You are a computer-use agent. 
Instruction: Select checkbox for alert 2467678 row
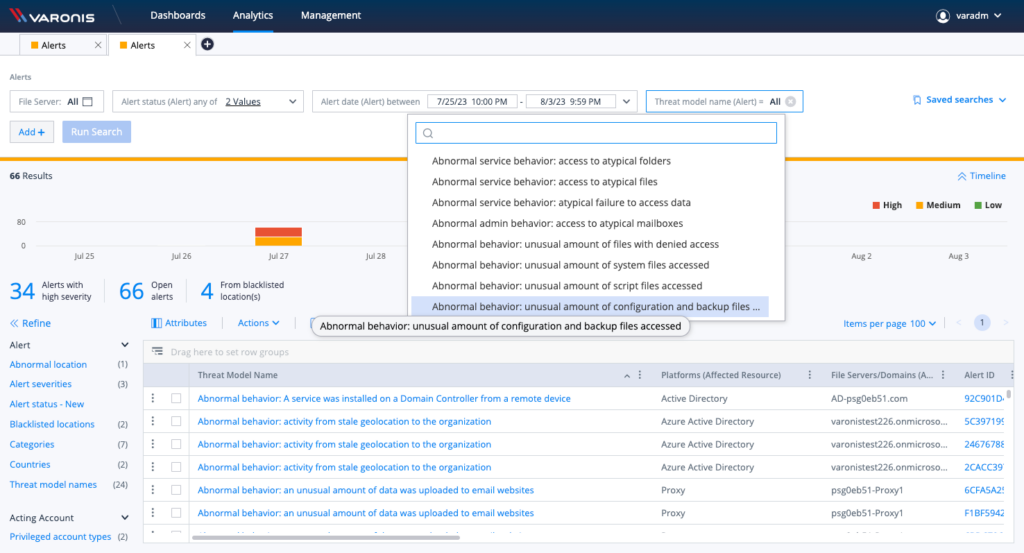176,444
